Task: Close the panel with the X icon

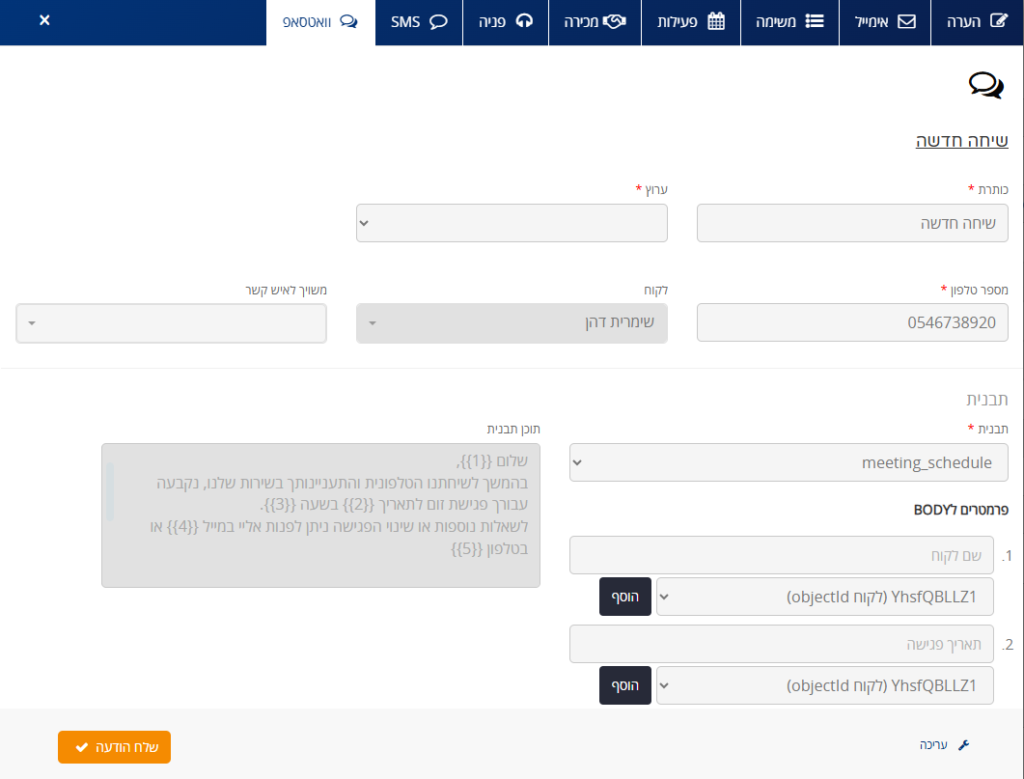Action: click(x=44, y=21)
